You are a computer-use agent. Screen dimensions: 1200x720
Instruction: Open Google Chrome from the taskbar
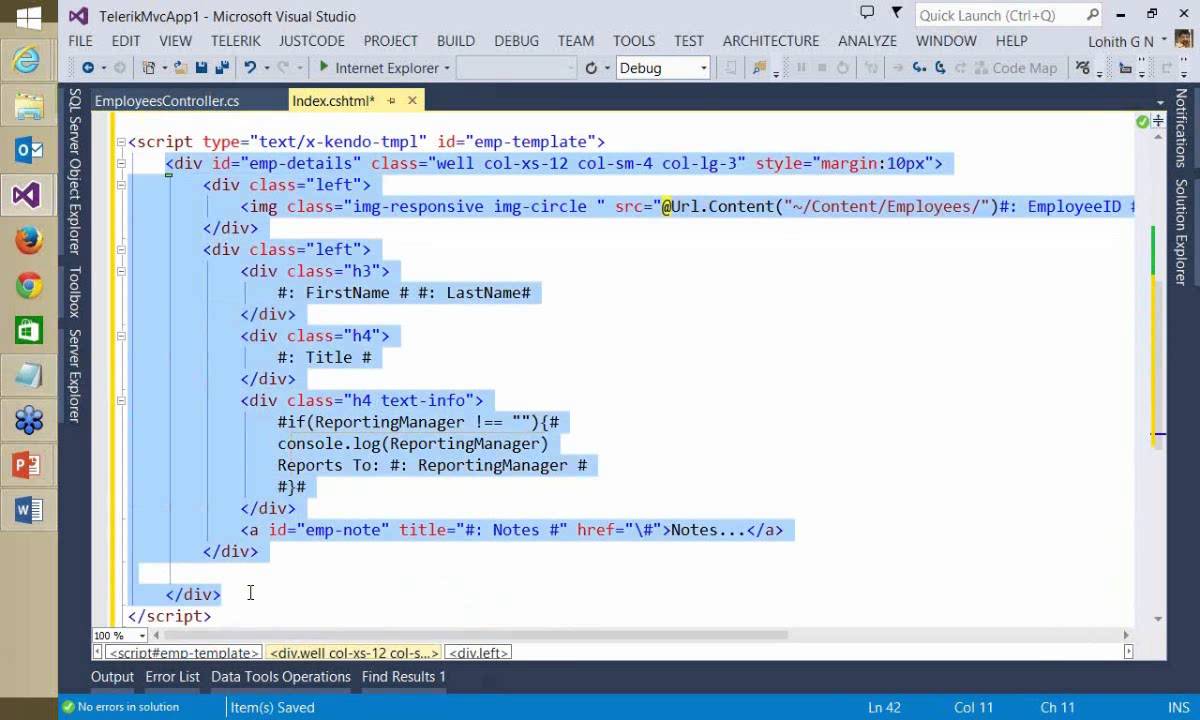pos(27,286)
